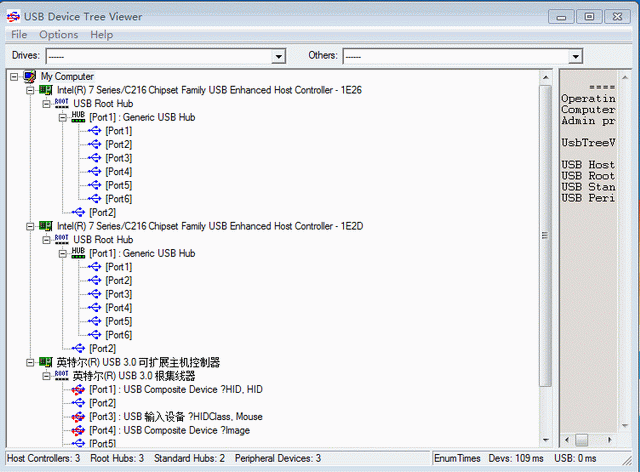640x472 pixels.
Task: Collapse USB Root Hub under 1E2D
Action: [46, 240]
